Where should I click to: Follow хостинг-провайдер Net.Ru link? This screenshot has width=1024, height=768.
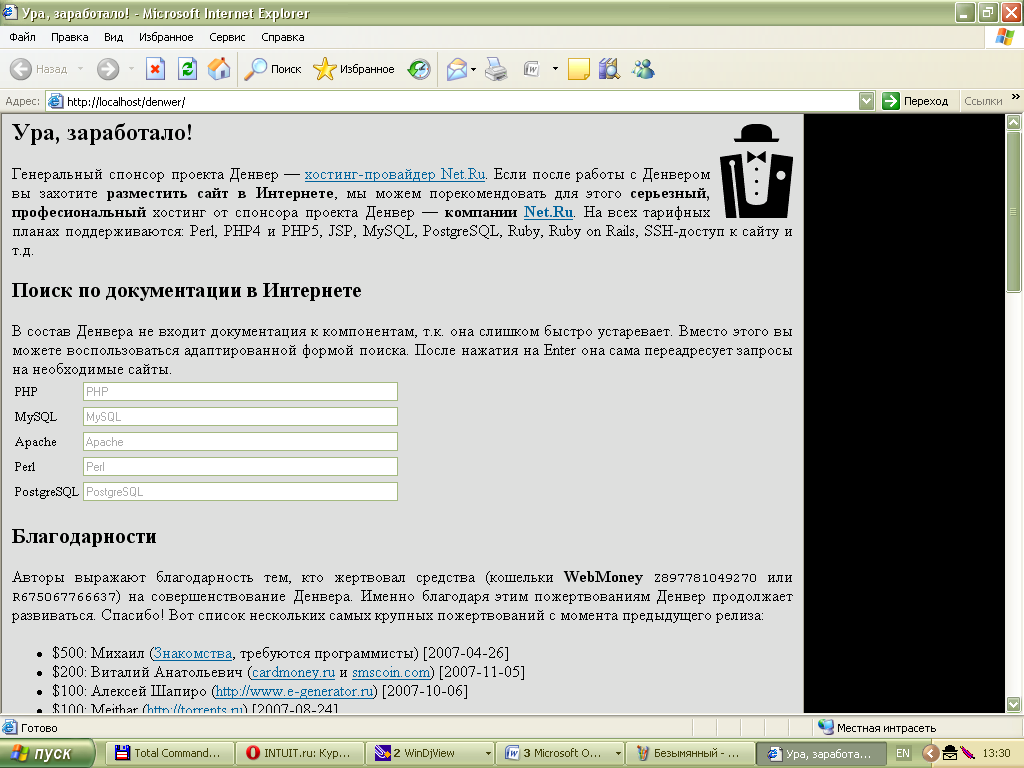pyautogui.click(x=395, y=174)
